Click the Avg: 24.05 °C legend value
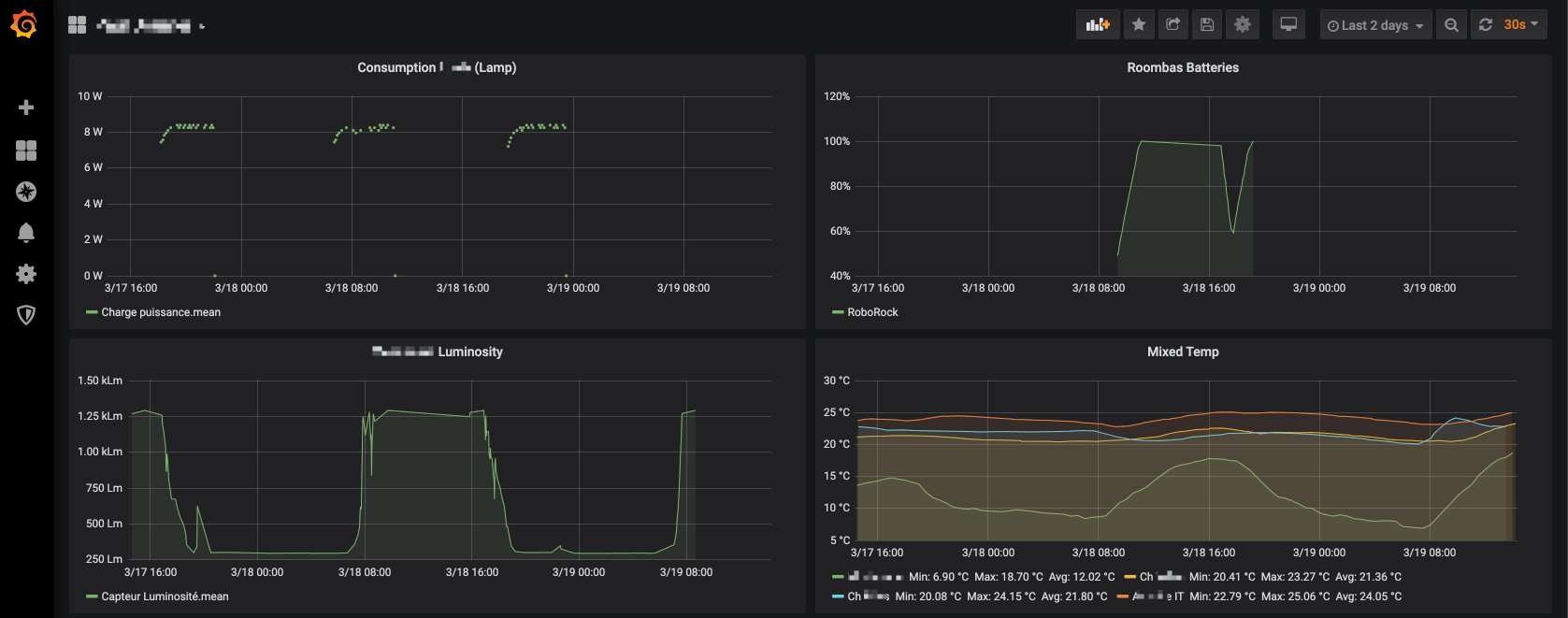This screenshot has height=618, width=1568. pyautogui.click(x=1368, y=596)
